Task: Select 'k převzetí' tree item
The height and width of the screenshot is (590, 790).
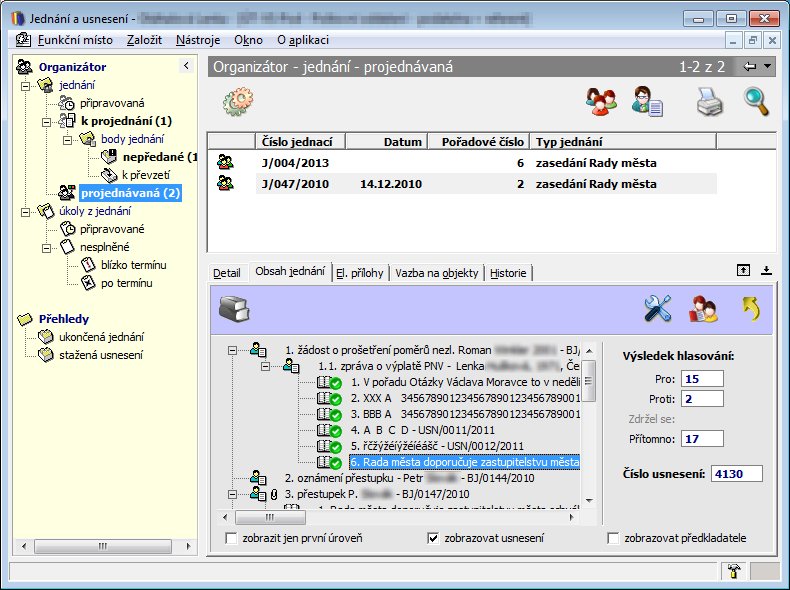Action: [x=146, y=175]
